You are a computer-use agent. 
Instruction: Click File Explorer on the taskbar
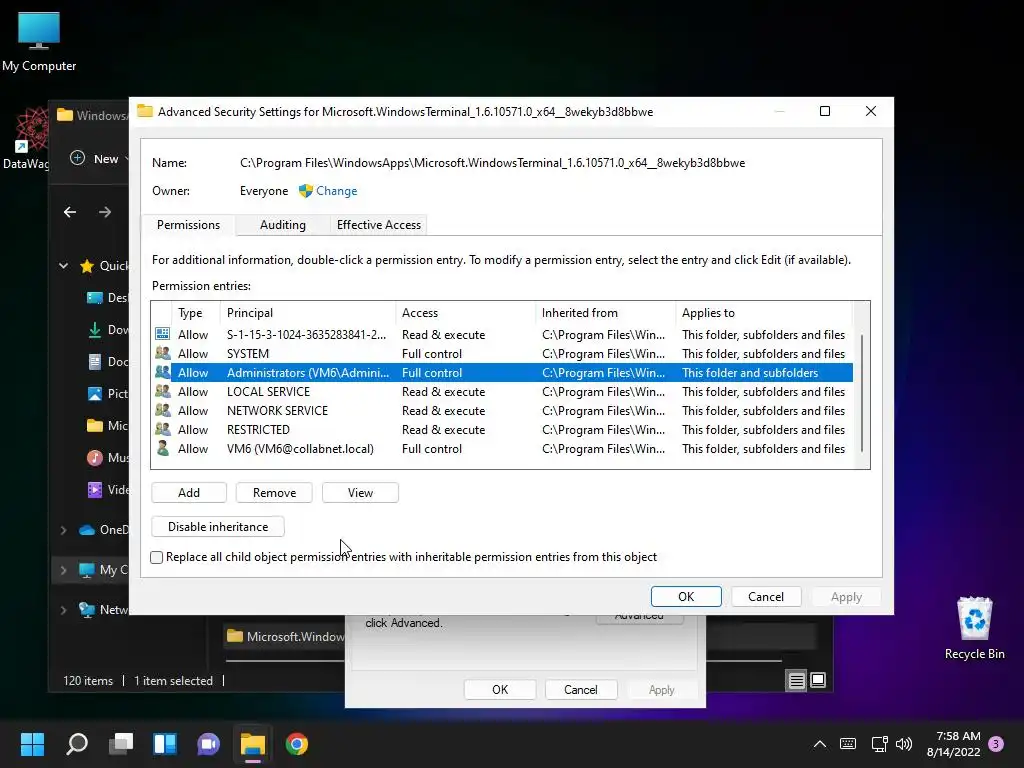tap(253, 744)
